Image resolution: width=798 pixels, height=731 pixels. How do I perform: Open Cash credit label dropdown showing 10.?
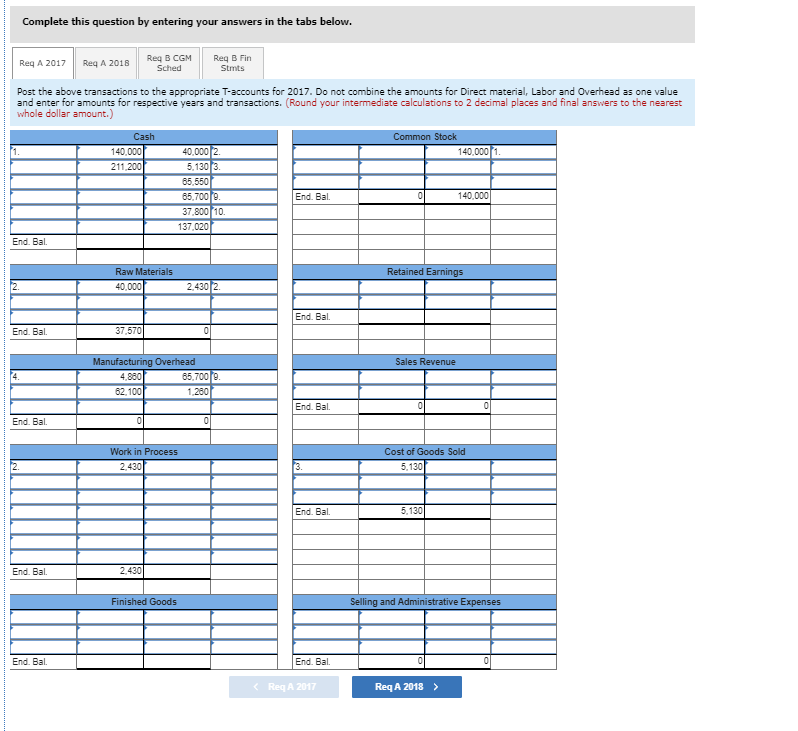(x=244, y=212)
